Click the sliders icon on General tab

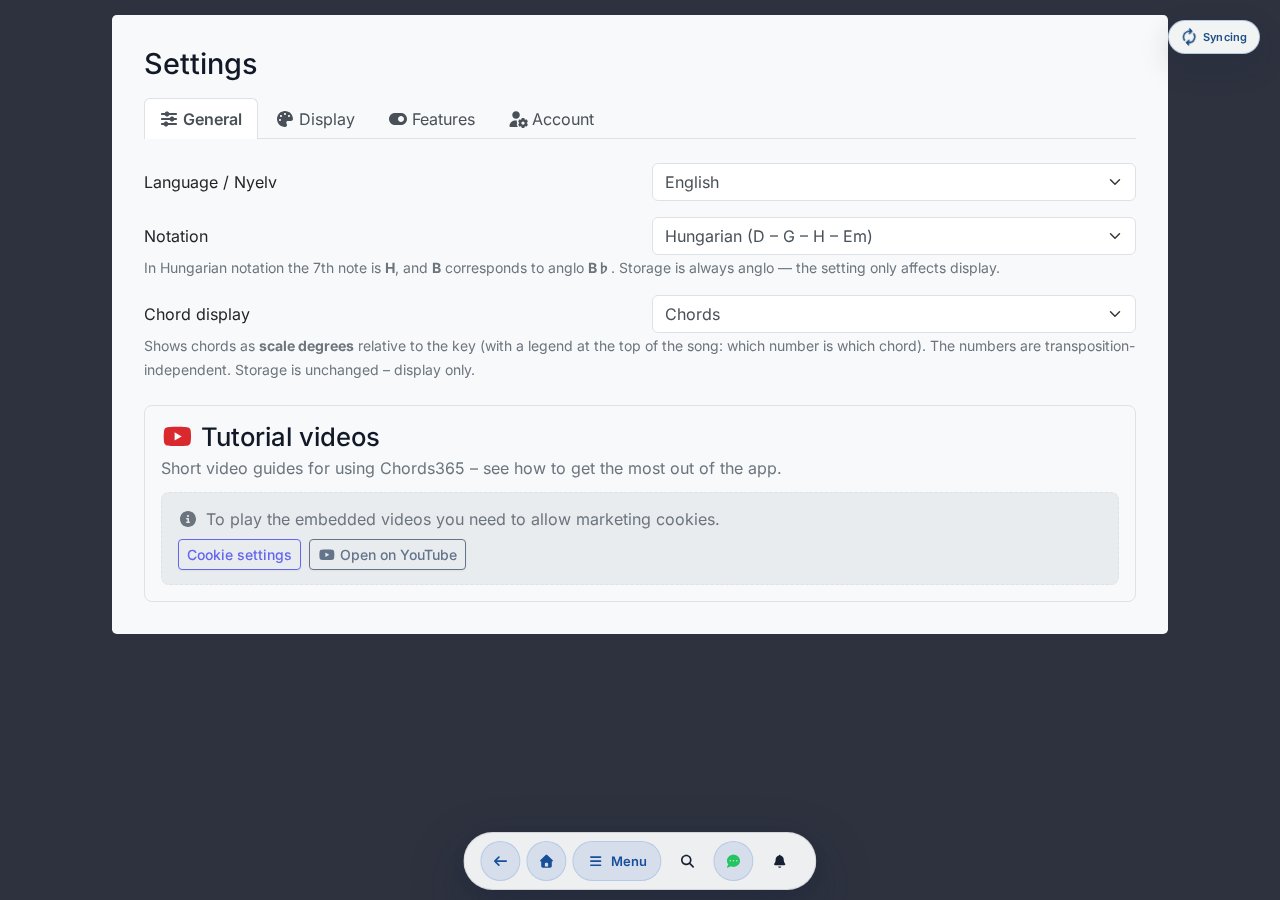[x=169, y=119]
